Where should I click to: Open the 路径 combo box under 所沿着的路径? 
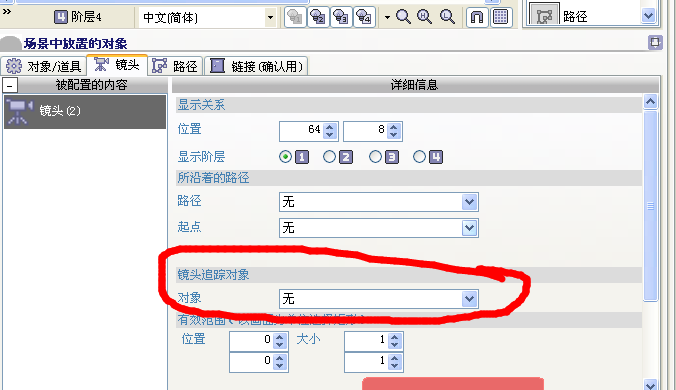(x=379, y=202)
